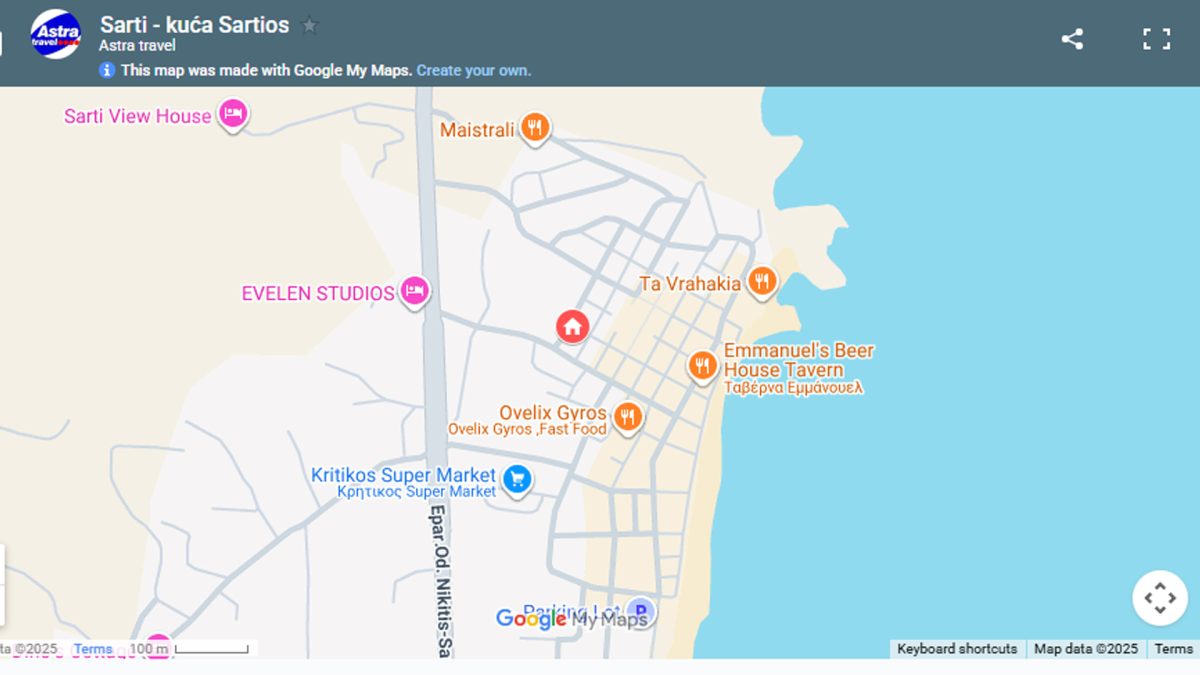The image size is (1200, 675).
Task: Star this Sarti map as favorite
Action: [x=310, y=26]
